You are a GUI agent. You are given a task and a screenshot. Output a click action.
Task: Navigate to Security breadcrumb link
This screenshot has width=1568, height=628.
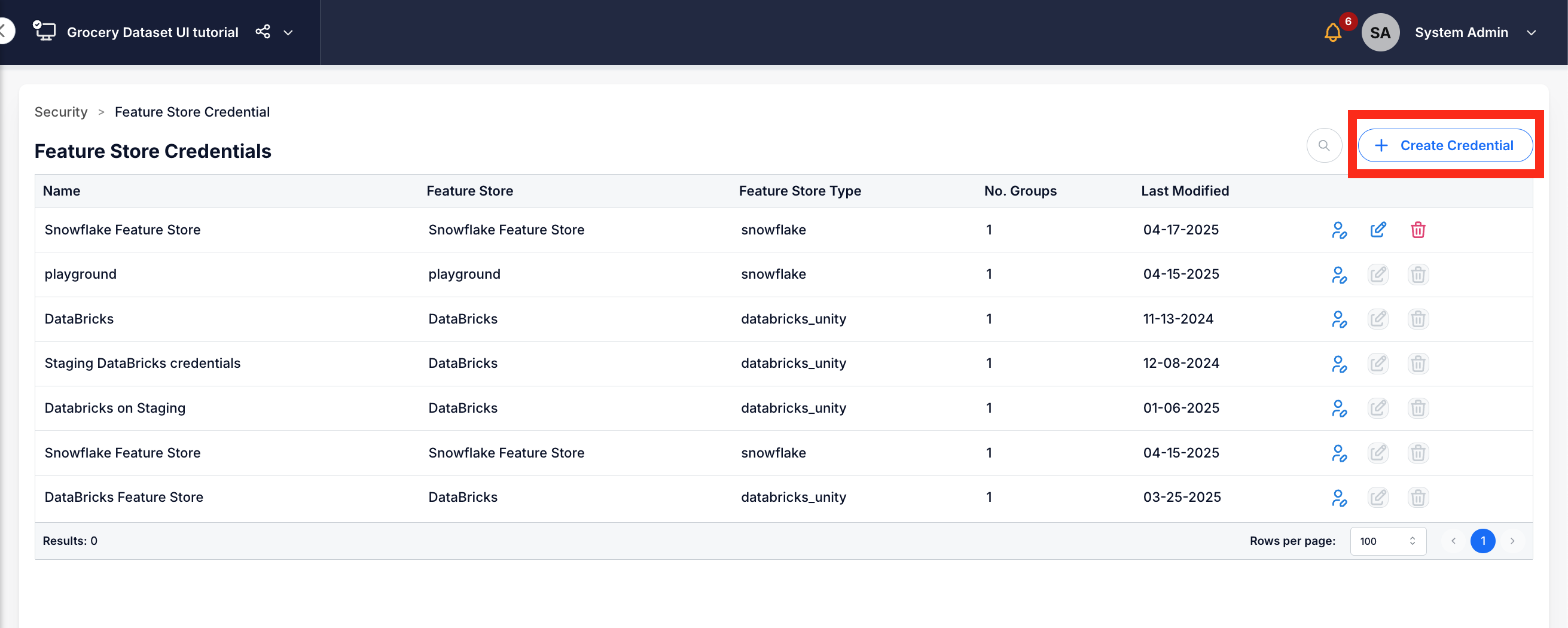point(61,112)
